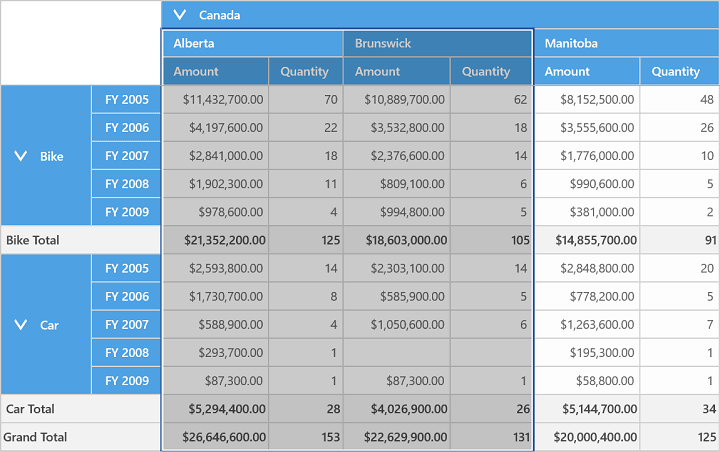Screen dimensions: 720x452
Task: Select cell $978,600.00
Action: [x=215, y=212]
